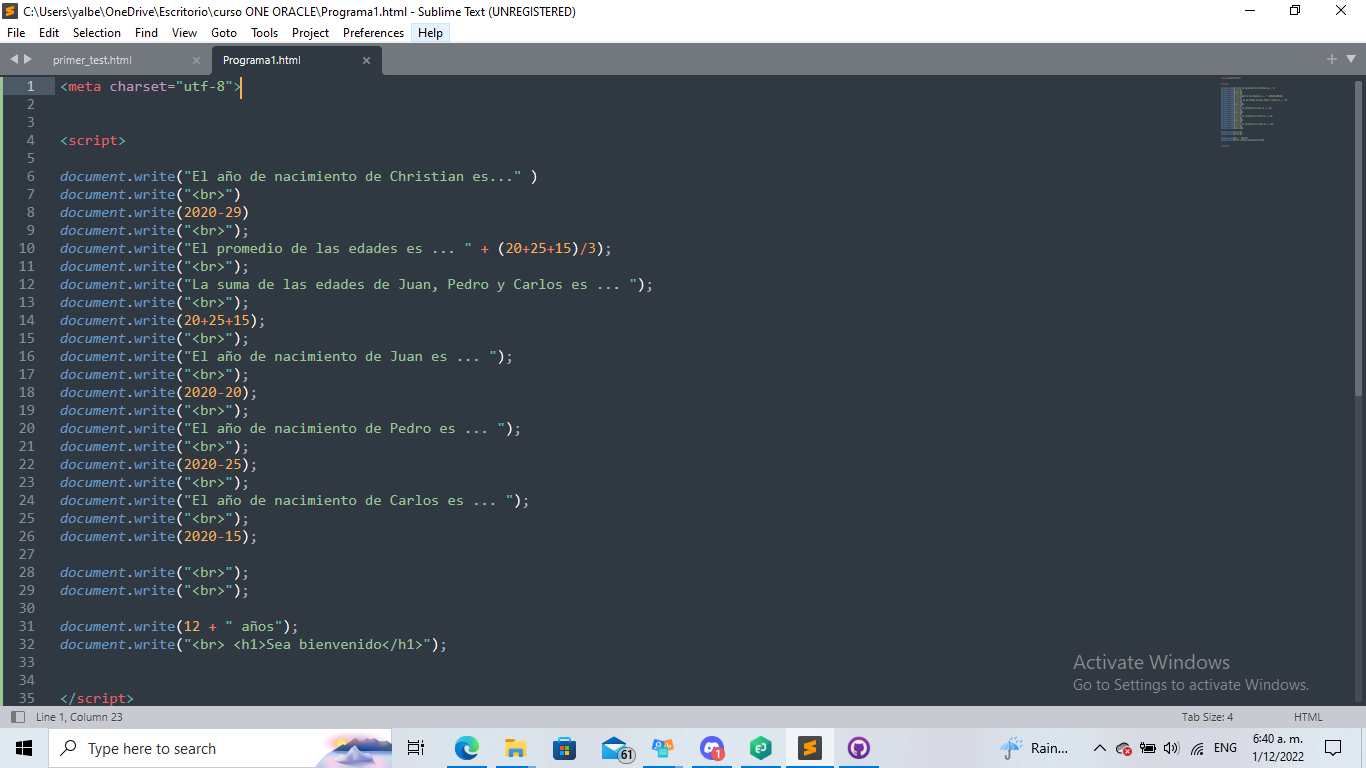This screenshot has height=768, width=1366.
Task: Click the "Christian es..." string on line 6
Action: tap(352, 176)
